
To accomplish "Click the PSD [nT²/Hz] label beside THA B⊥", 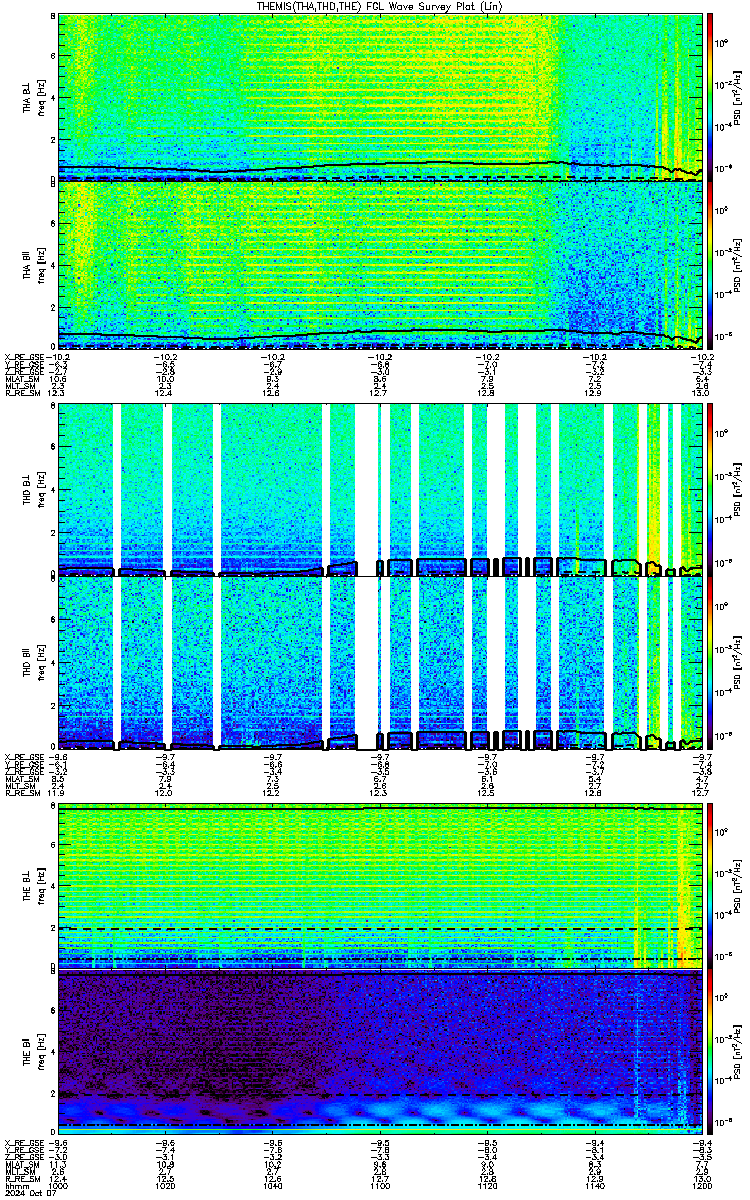I will coord(737,96).
